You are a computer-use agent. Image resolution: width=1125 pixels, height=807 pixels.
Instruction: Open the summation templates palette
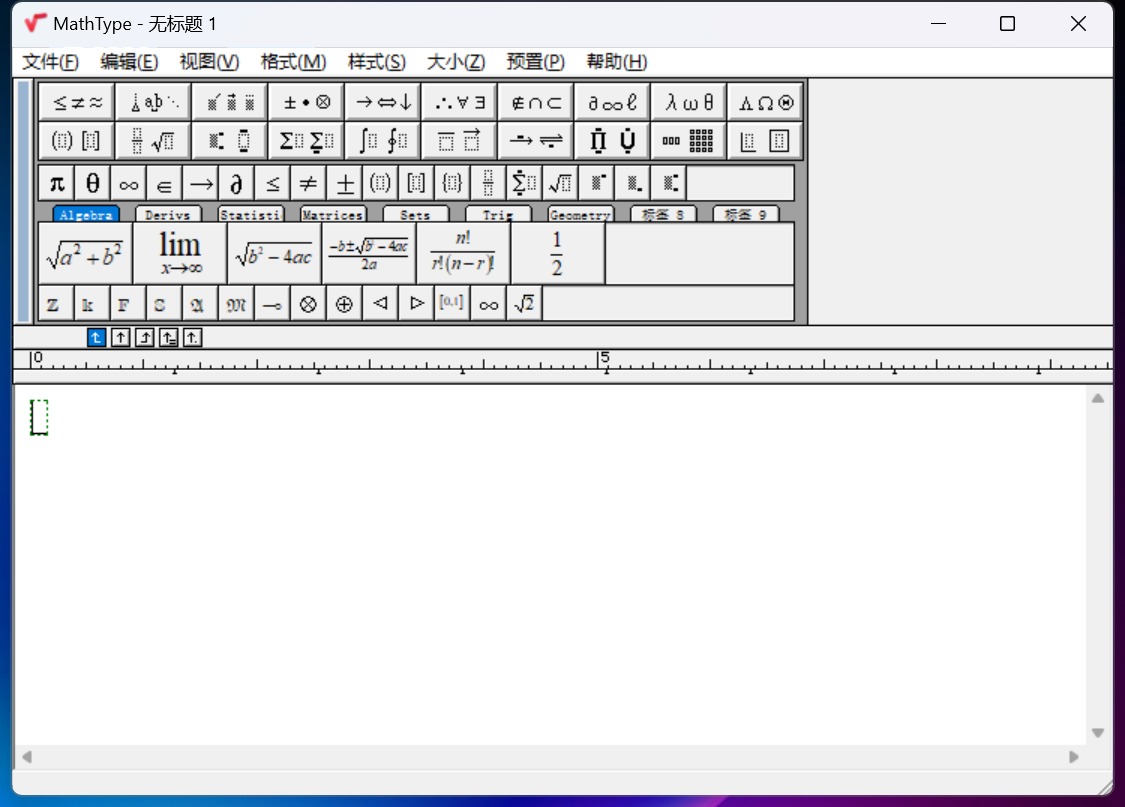pyautogui.click(x=306, y=141)
